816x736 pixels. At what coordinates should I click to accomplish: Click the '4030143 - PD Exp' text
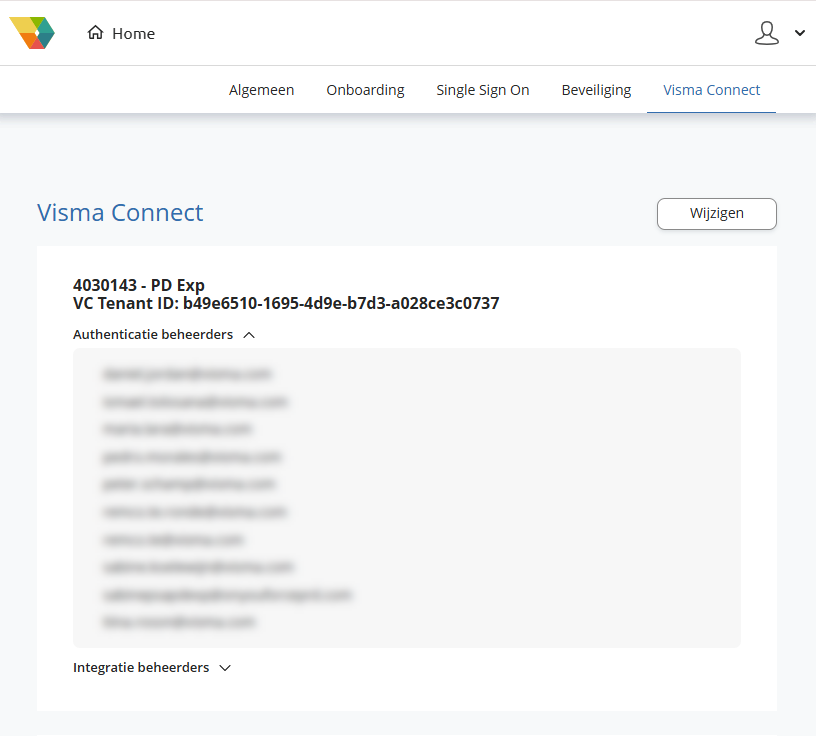[139, 285]
